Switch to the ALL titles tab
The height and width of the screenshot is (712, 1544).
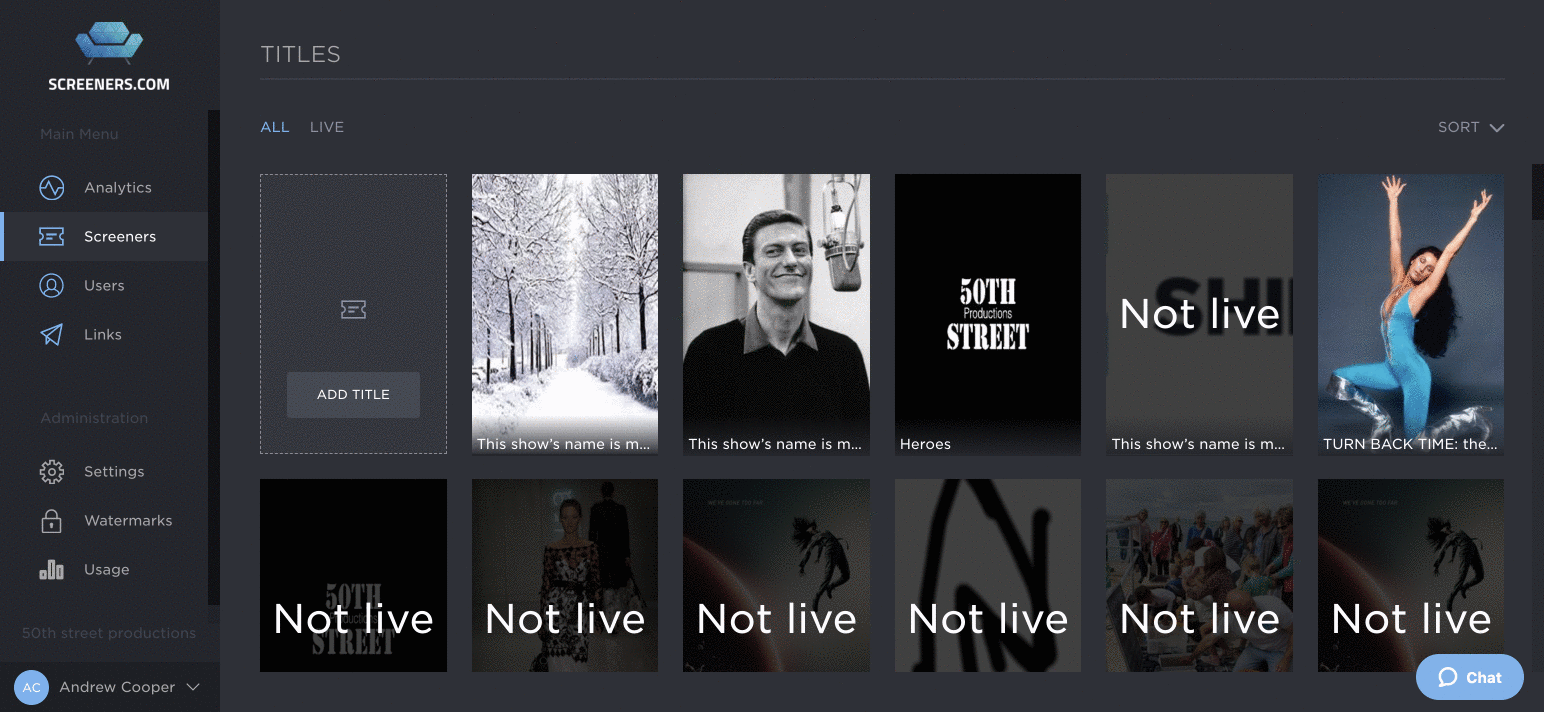tap(275, 127)
